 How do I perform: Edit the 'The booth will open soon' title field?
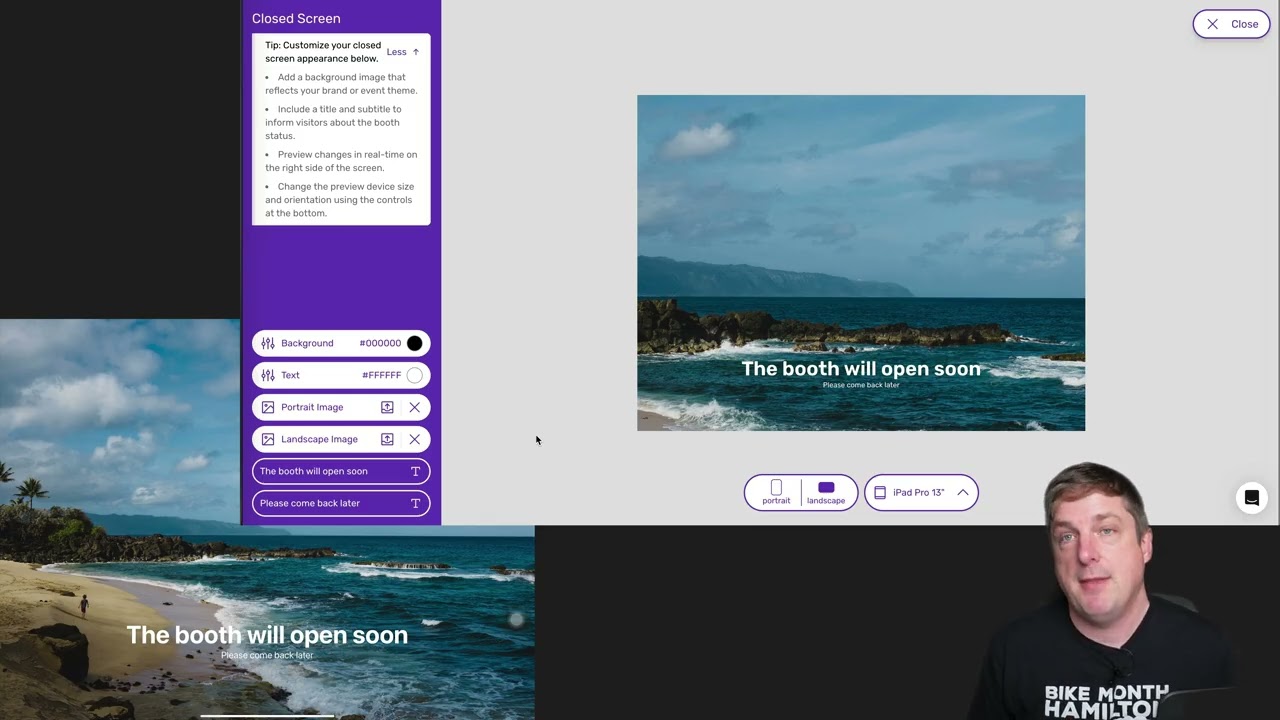point(341,471)
